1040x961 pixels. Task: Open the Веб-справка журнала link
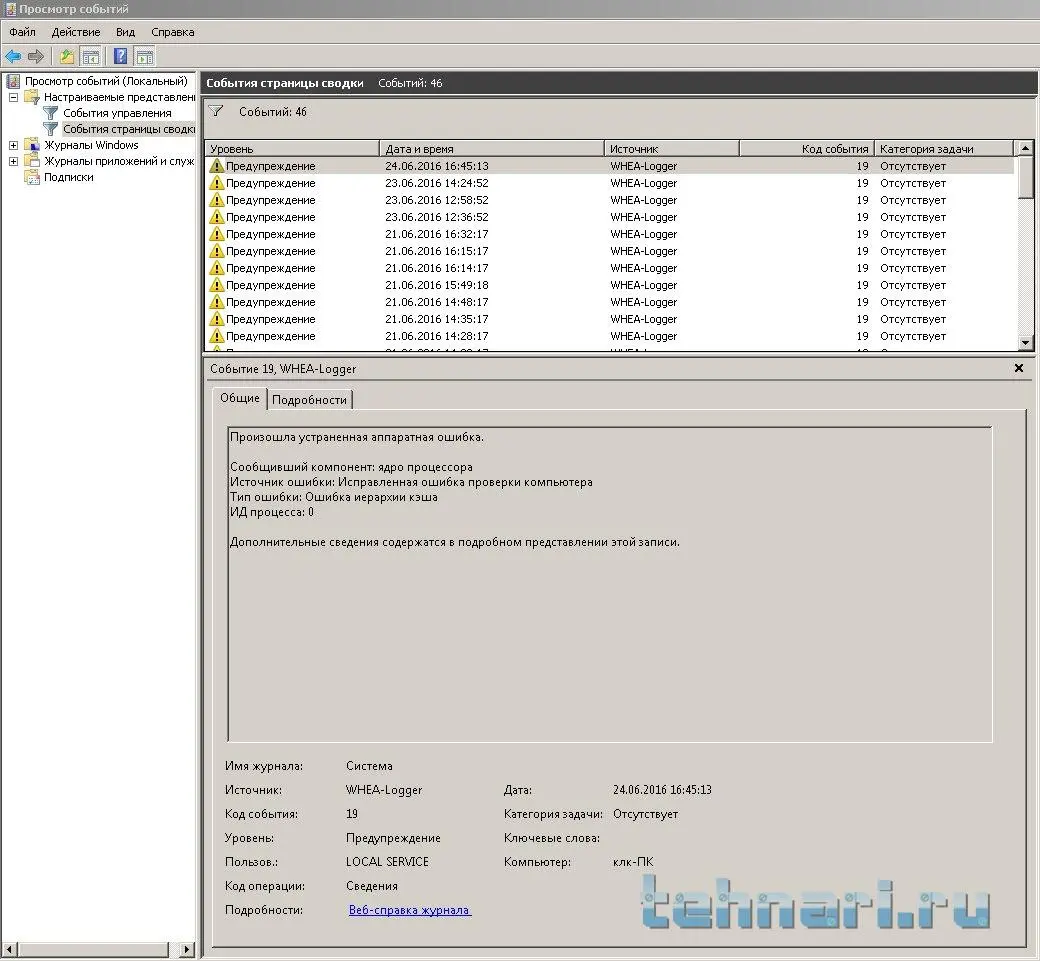click(x=409, y=911)
